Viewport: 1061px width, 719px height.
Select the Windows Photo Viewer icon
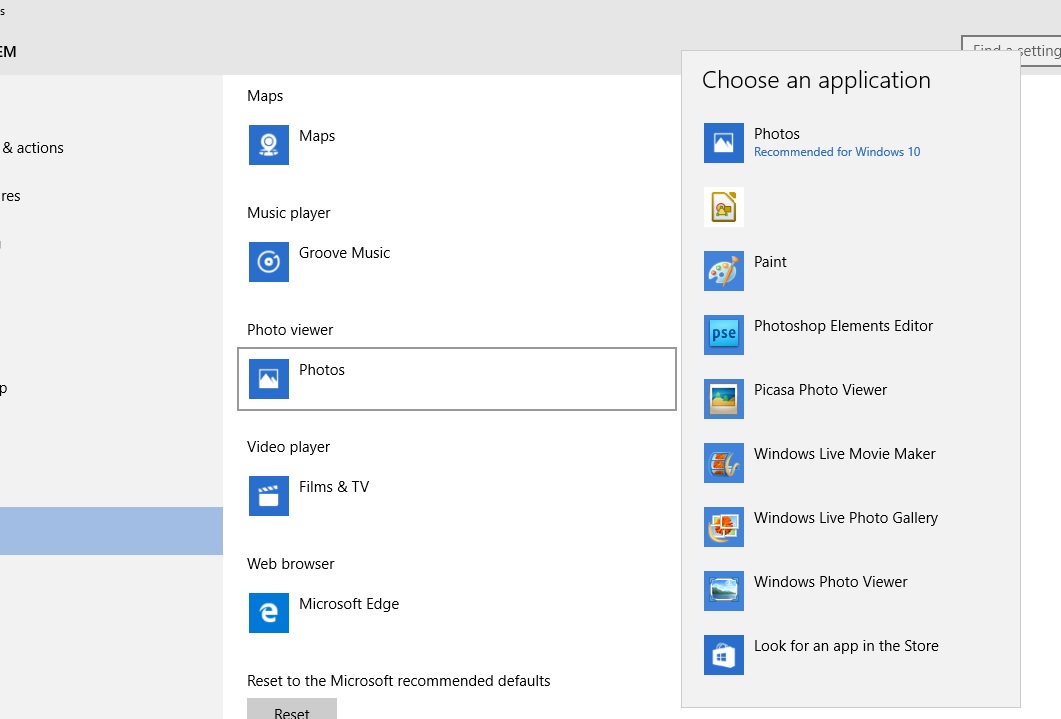tap(723, 591)
